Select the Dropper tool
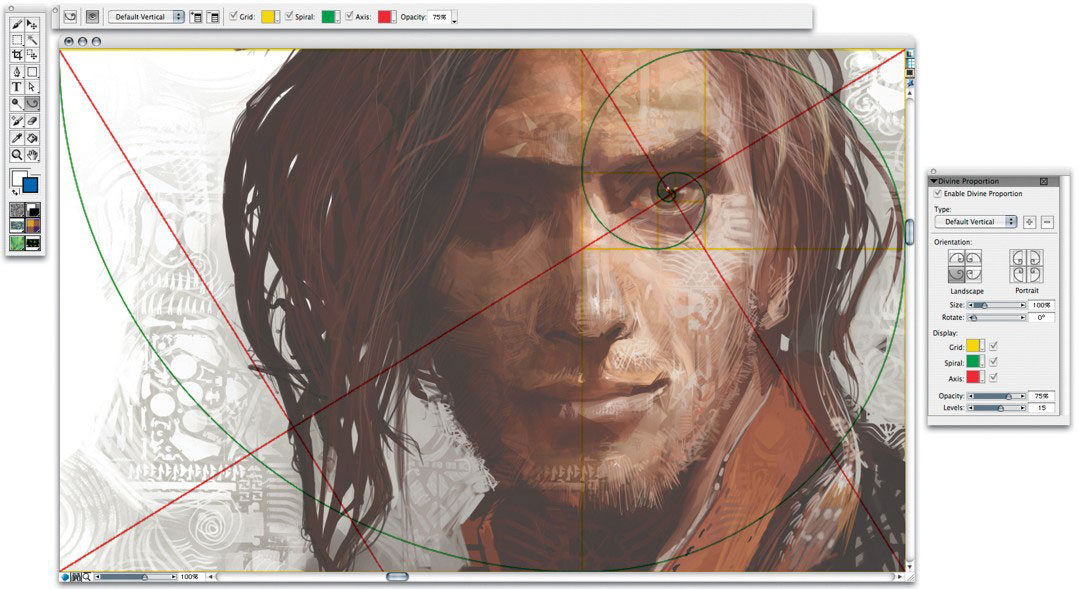Screen dimensions: 1080x589 click(17, 137)
